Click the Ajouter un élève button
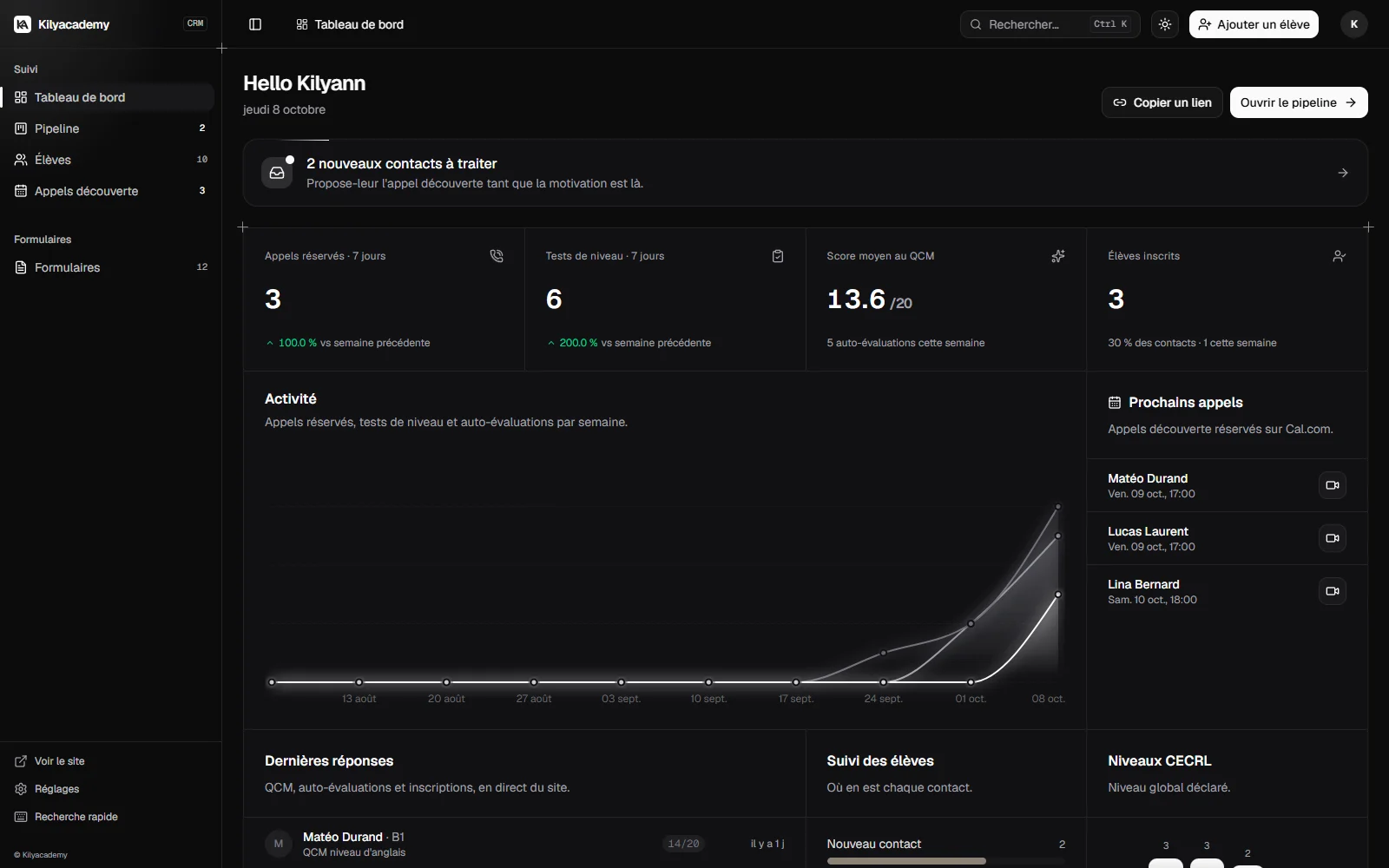 (1254, 24)
